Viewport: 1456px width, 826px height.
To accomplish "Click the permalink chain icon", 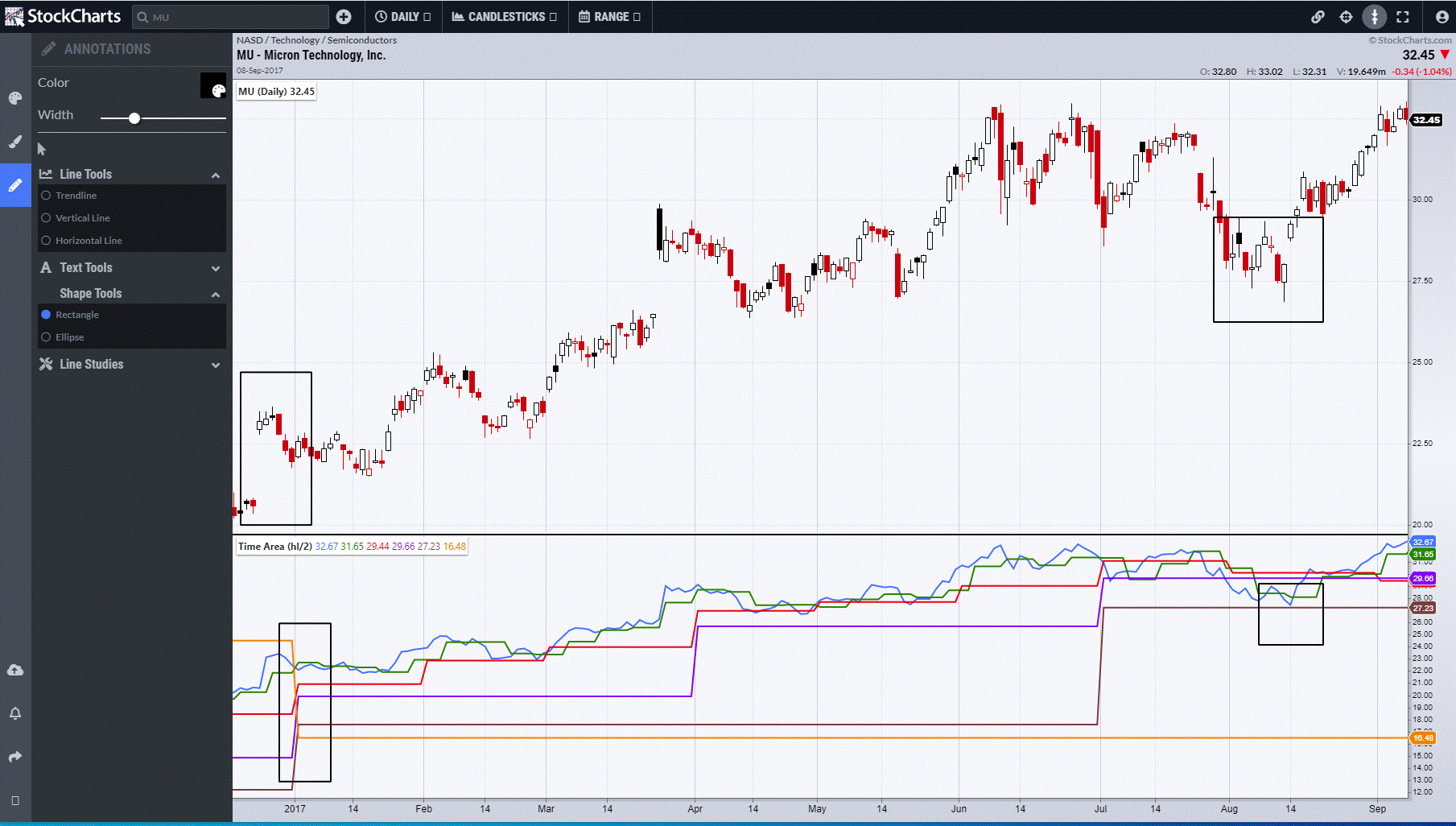I will [1318, 17].
